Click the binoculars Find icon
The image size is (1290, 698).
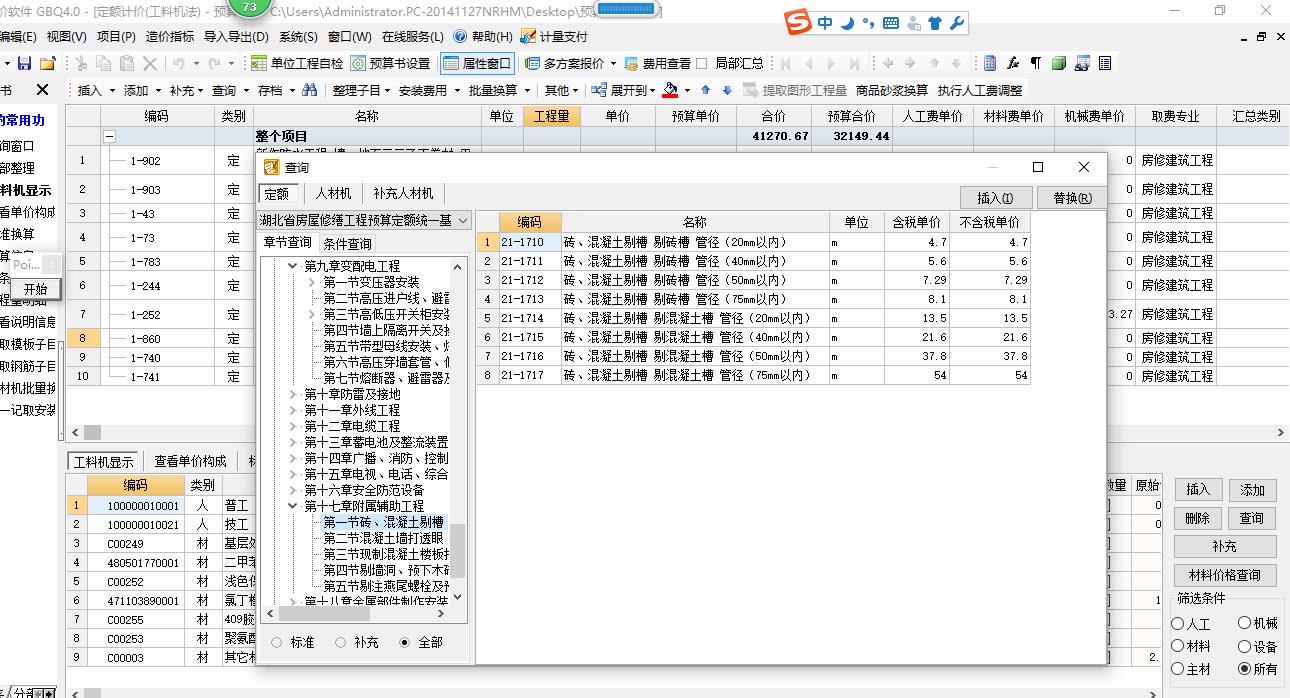(x=310, y=90)
